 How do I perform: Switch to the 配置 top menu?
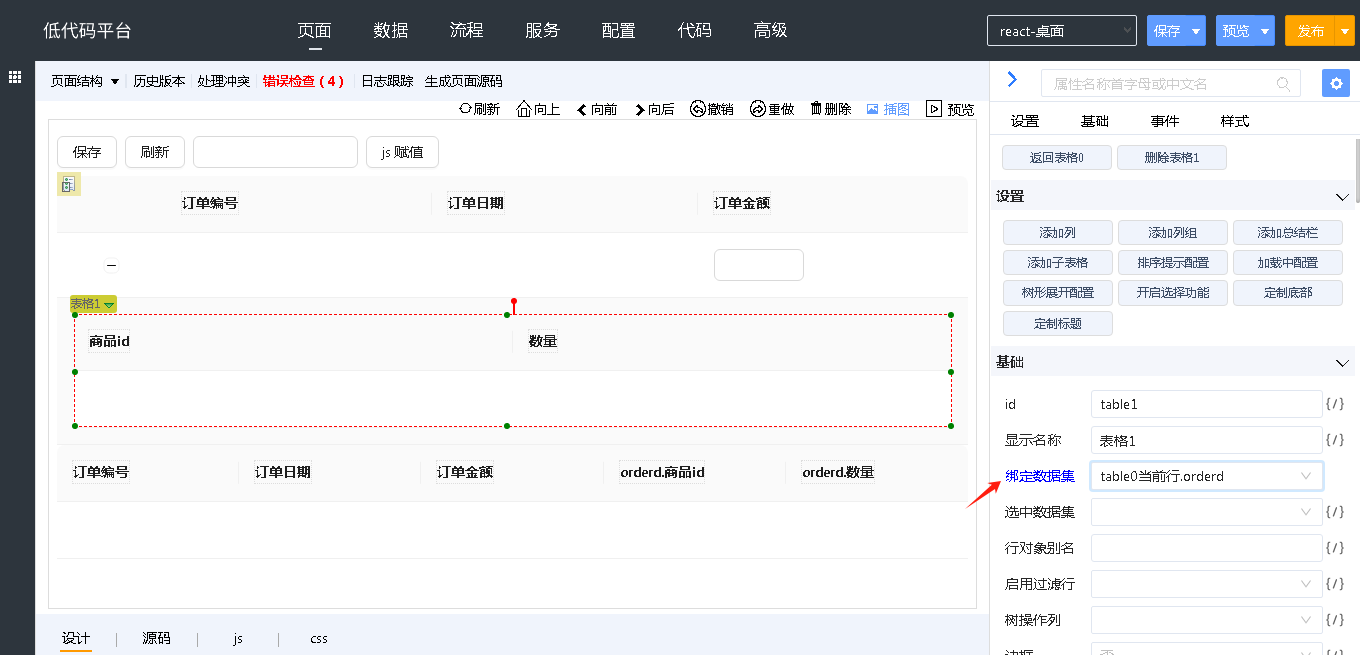click(619, 30)
